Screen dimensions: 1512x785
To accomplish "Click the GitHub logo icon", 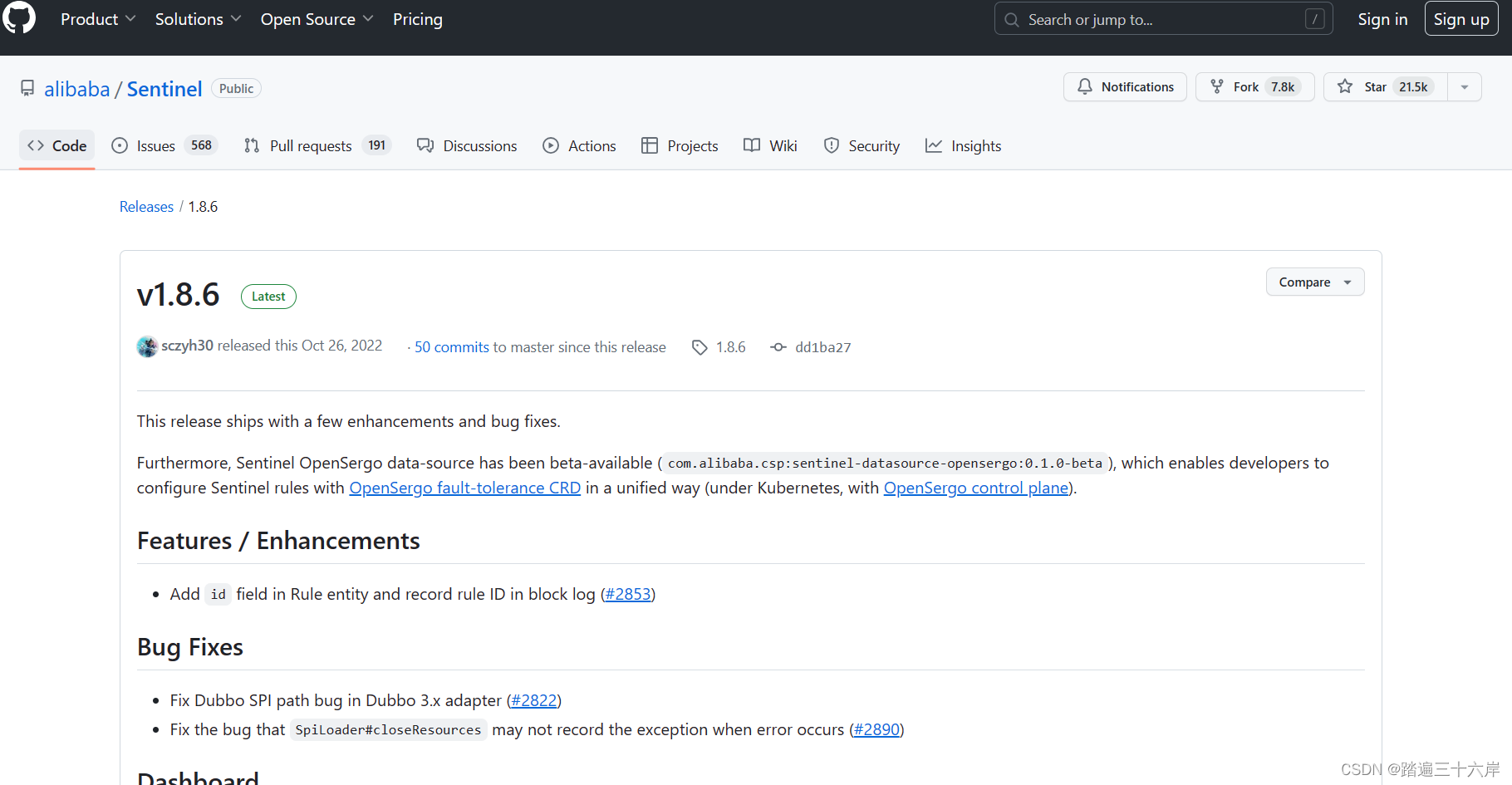I will click(x=18, y=17).
